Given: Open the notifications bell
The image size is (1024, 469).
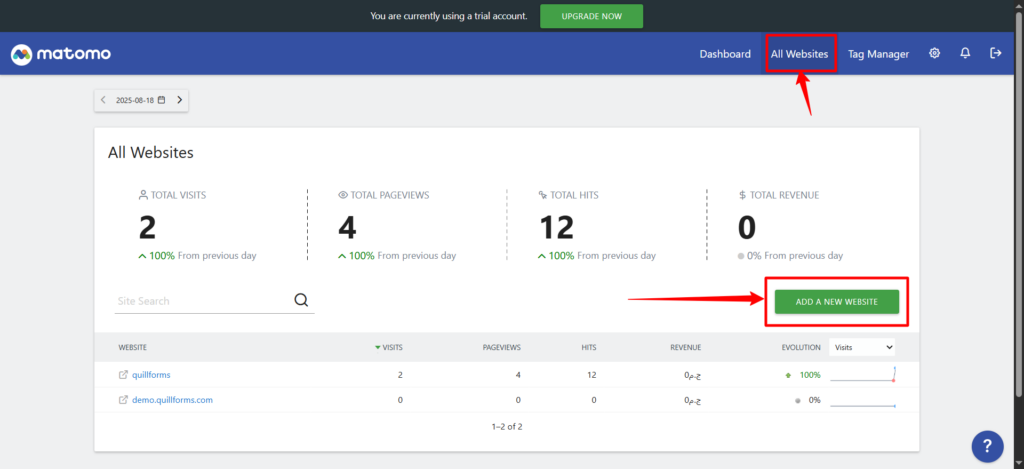Looking at the screenshot, I should pyautogui.click(x=965, y=54).
